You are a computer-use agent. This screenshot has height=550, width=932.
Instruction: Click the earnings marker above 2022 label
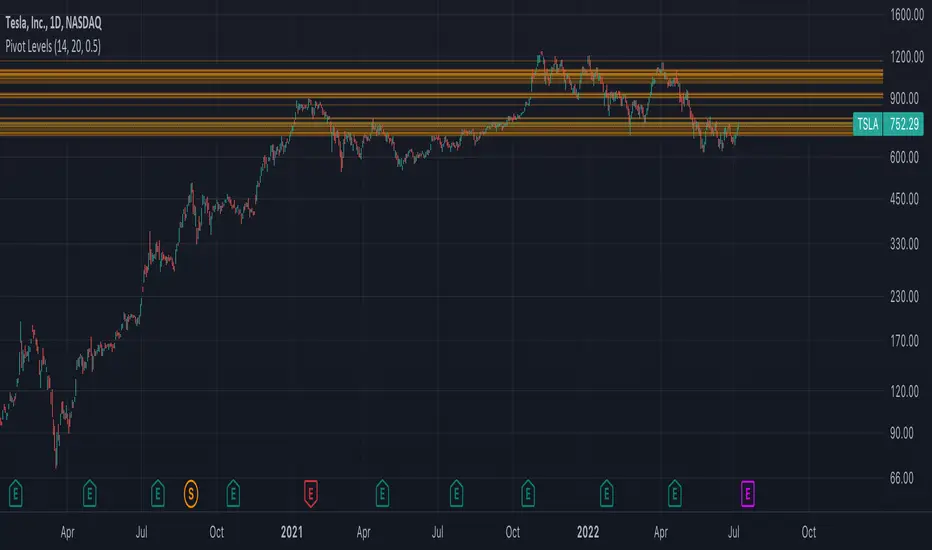click(x=606, y=491)
